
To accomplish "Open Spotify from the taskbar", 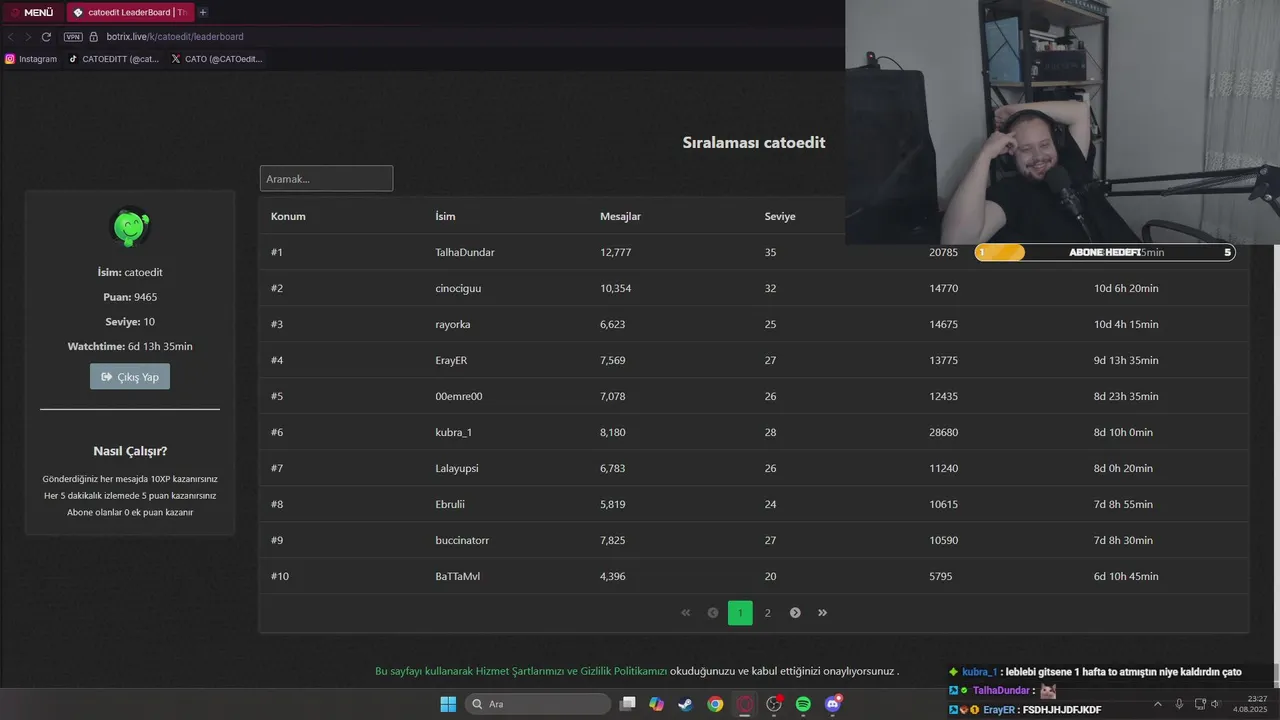I will [x=803, y=704].
